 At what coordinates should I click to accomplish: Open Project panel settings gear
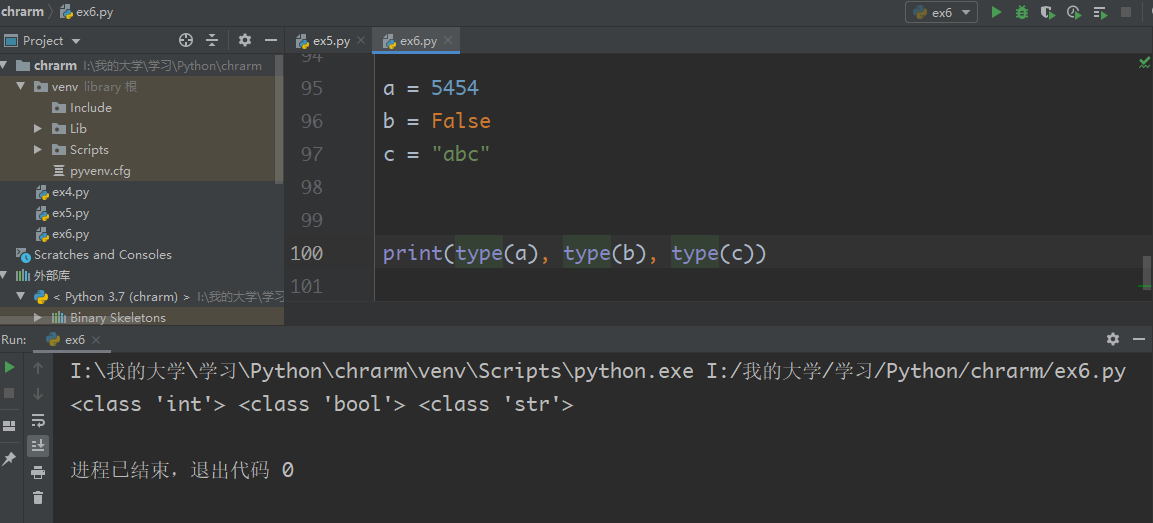point(245,40)
